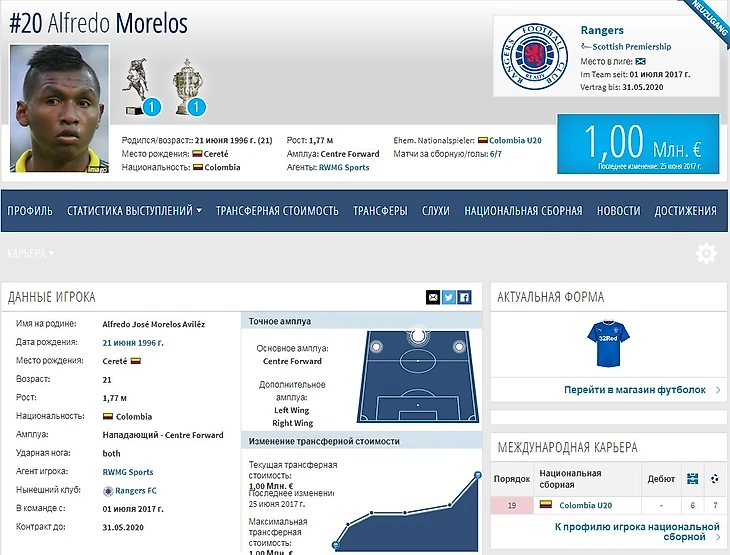Click the centre forward position marker on pitch
Screen dimensions: 730x555
[418, 336]
